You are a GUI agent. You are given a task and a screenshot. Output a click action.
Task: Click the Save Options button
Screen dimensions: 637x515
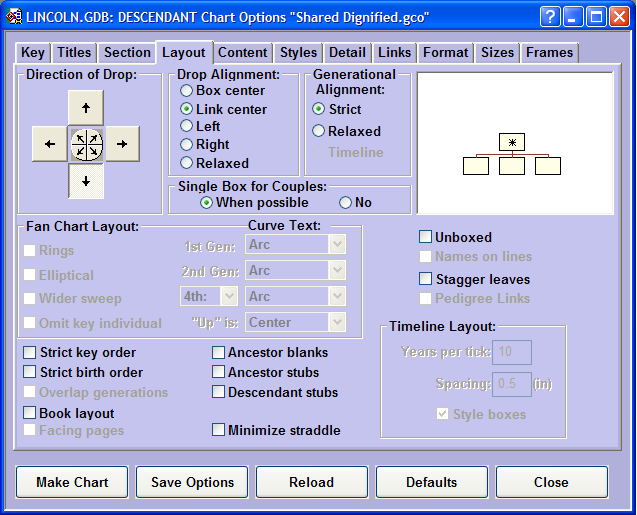coord(192,482)
